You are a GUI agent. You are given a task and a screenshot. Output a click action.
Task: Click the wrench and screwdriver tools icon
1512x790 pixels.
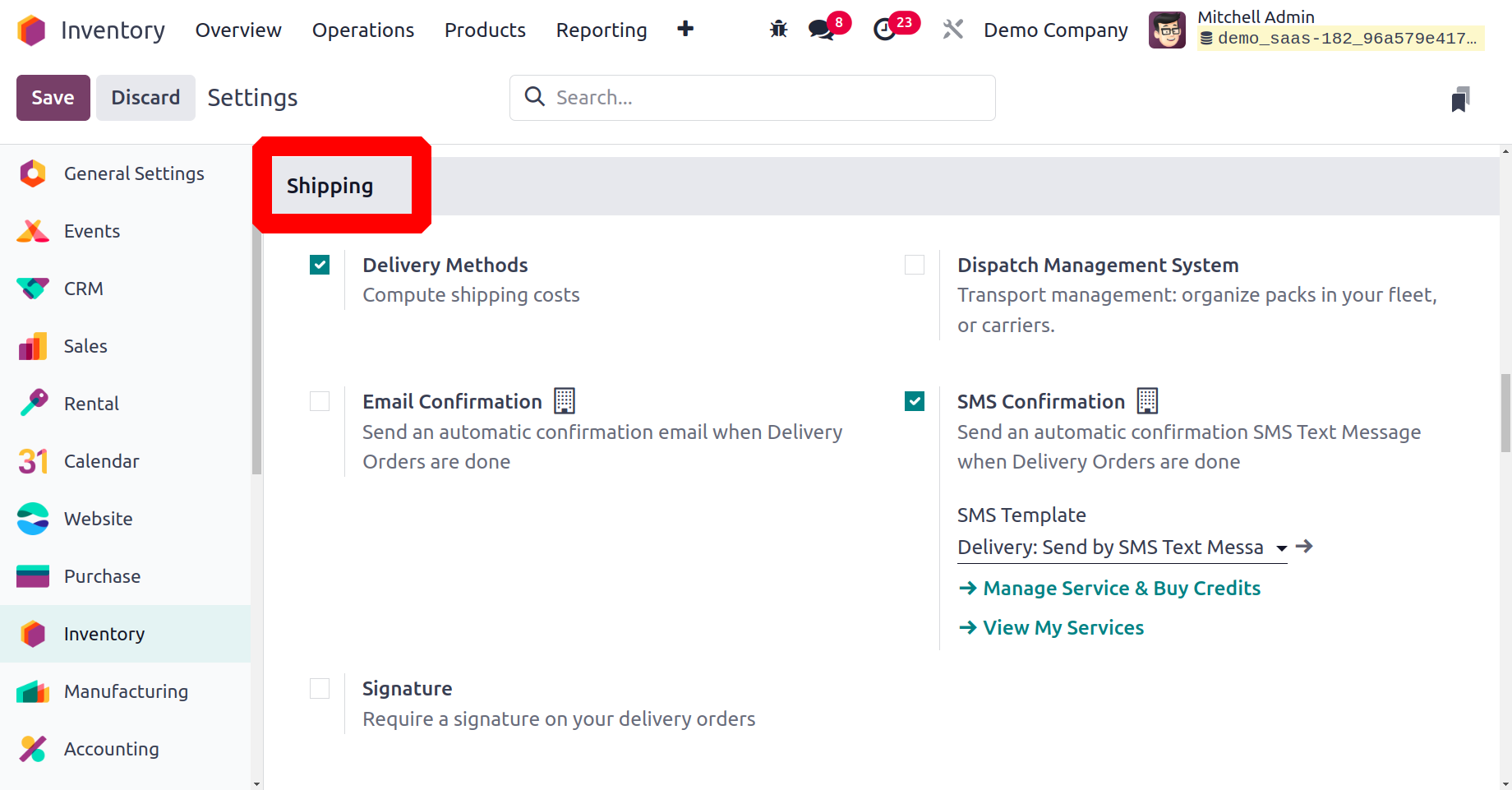(x=952, y=30)
